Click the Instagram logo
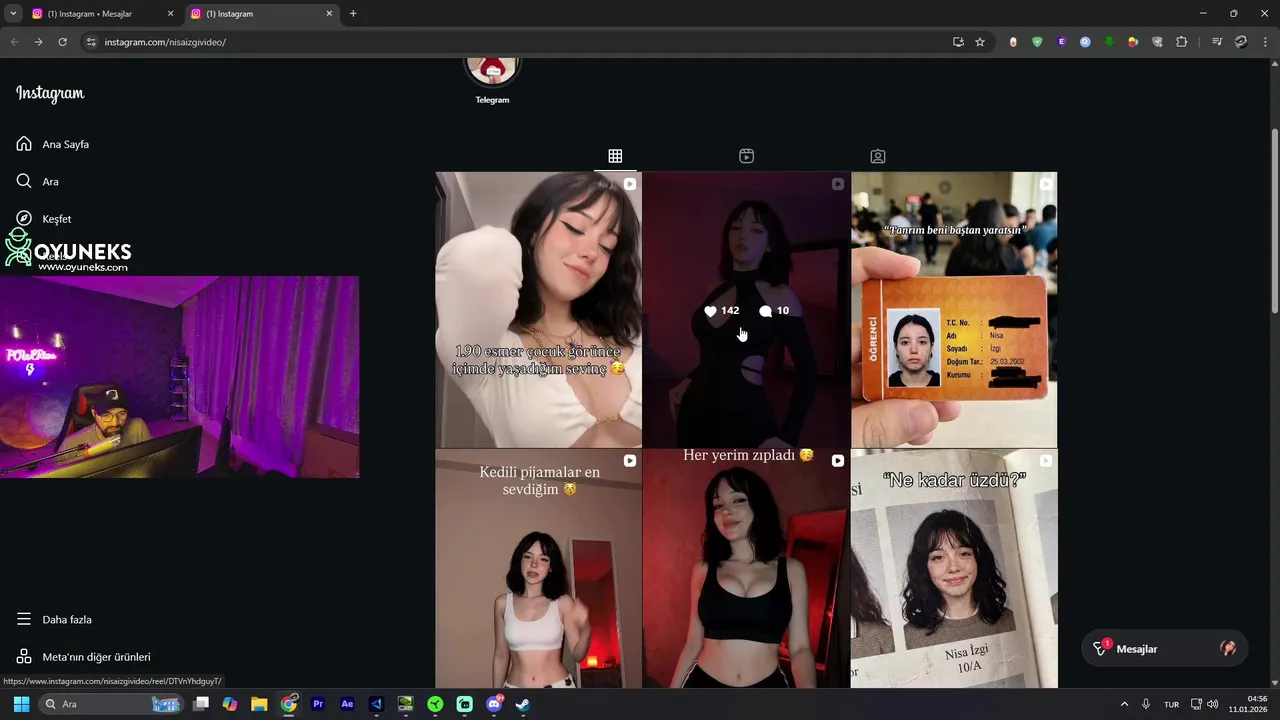 click(50, 93)
